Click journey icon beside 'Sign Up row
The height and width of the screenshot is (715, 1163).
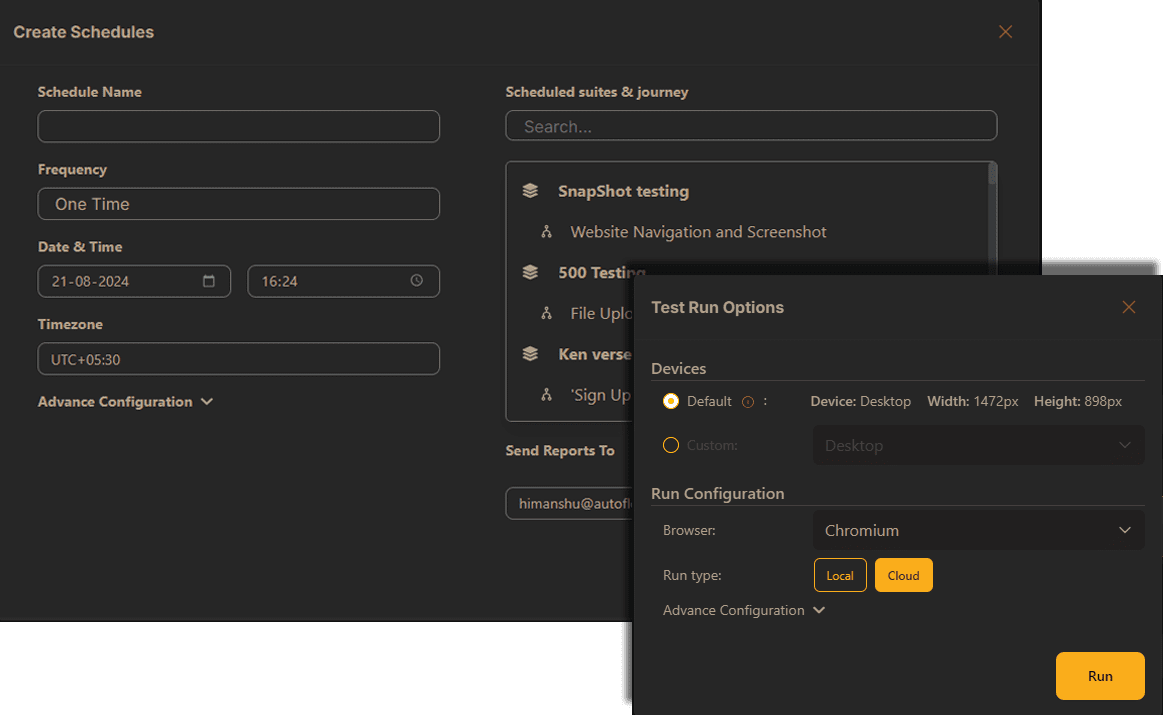[x=547, y=395]
